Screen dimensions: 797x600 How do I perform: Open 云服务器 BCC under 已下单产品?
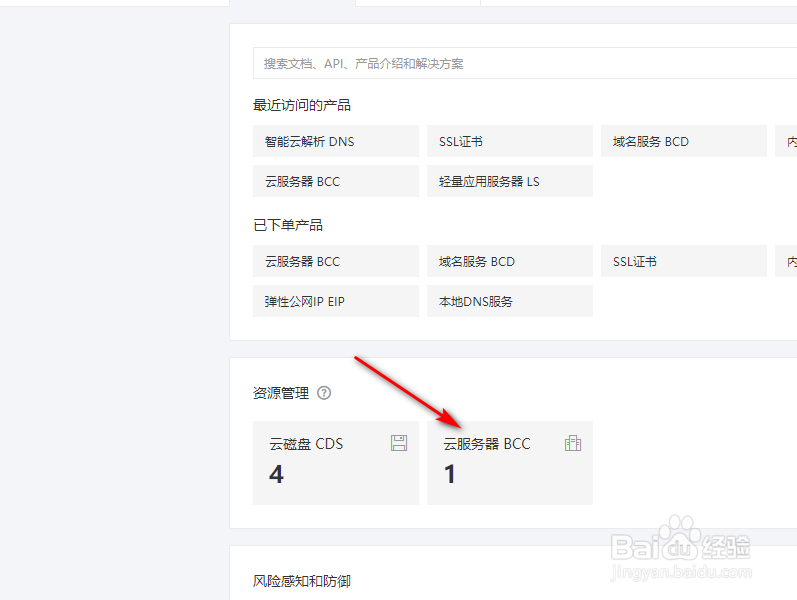(x=336, y=261)
